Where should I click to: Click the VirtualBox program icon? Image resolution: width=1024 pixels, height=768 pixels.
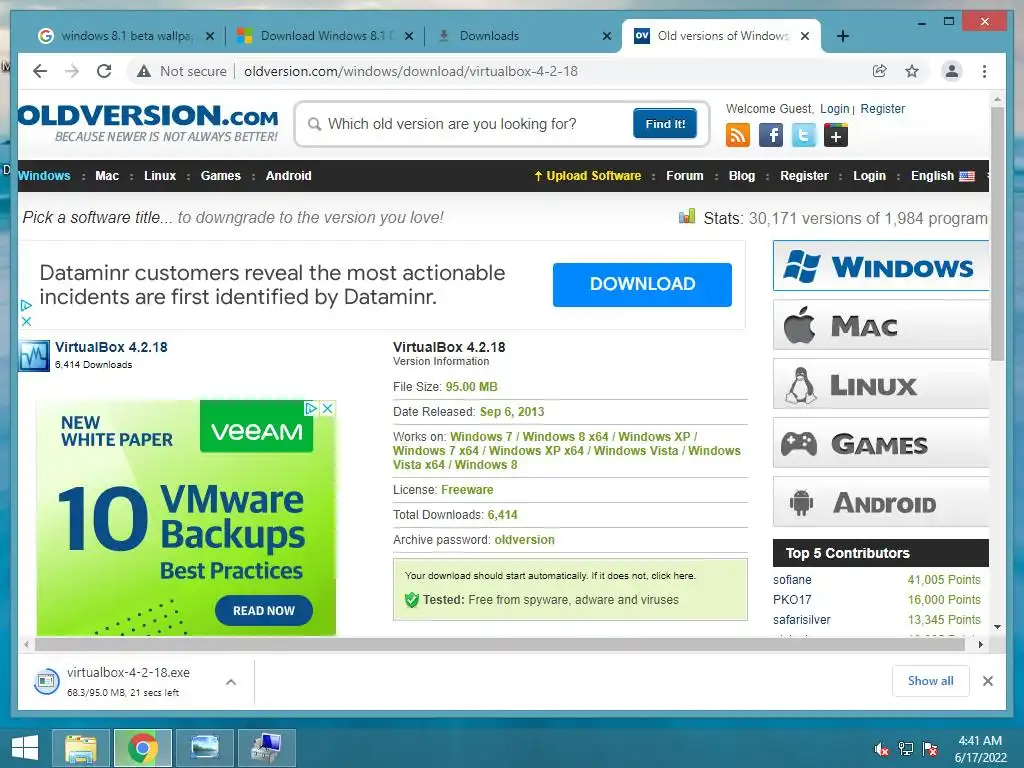coord(34,356)
